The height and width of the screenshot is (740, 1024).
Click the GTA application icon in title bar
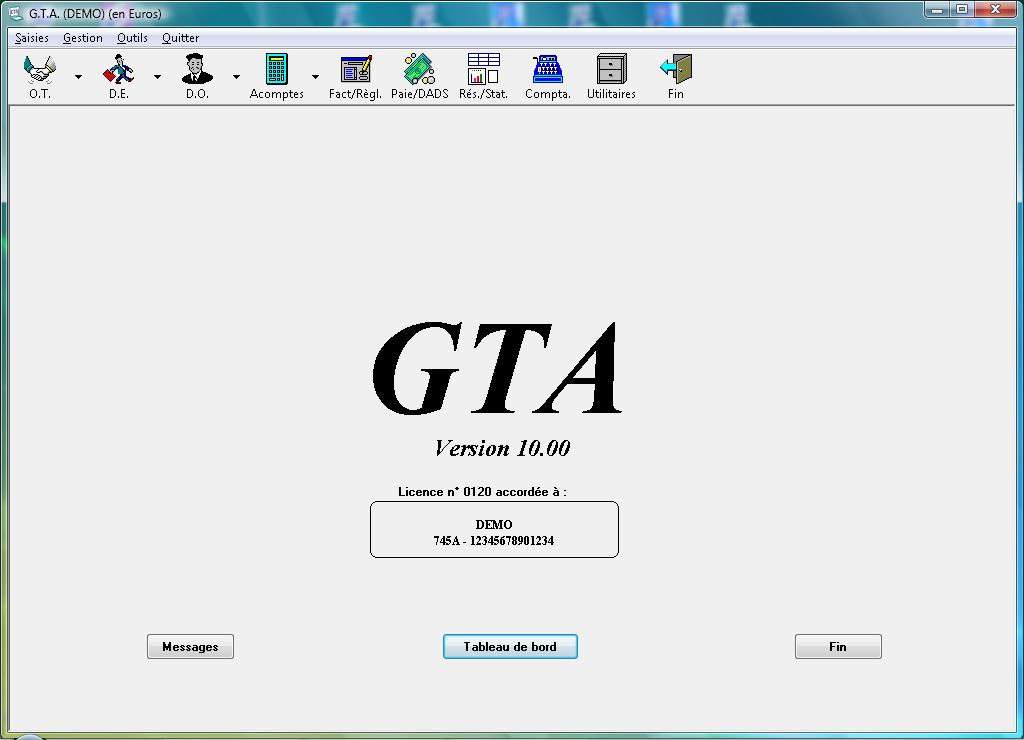coord(16,13)
